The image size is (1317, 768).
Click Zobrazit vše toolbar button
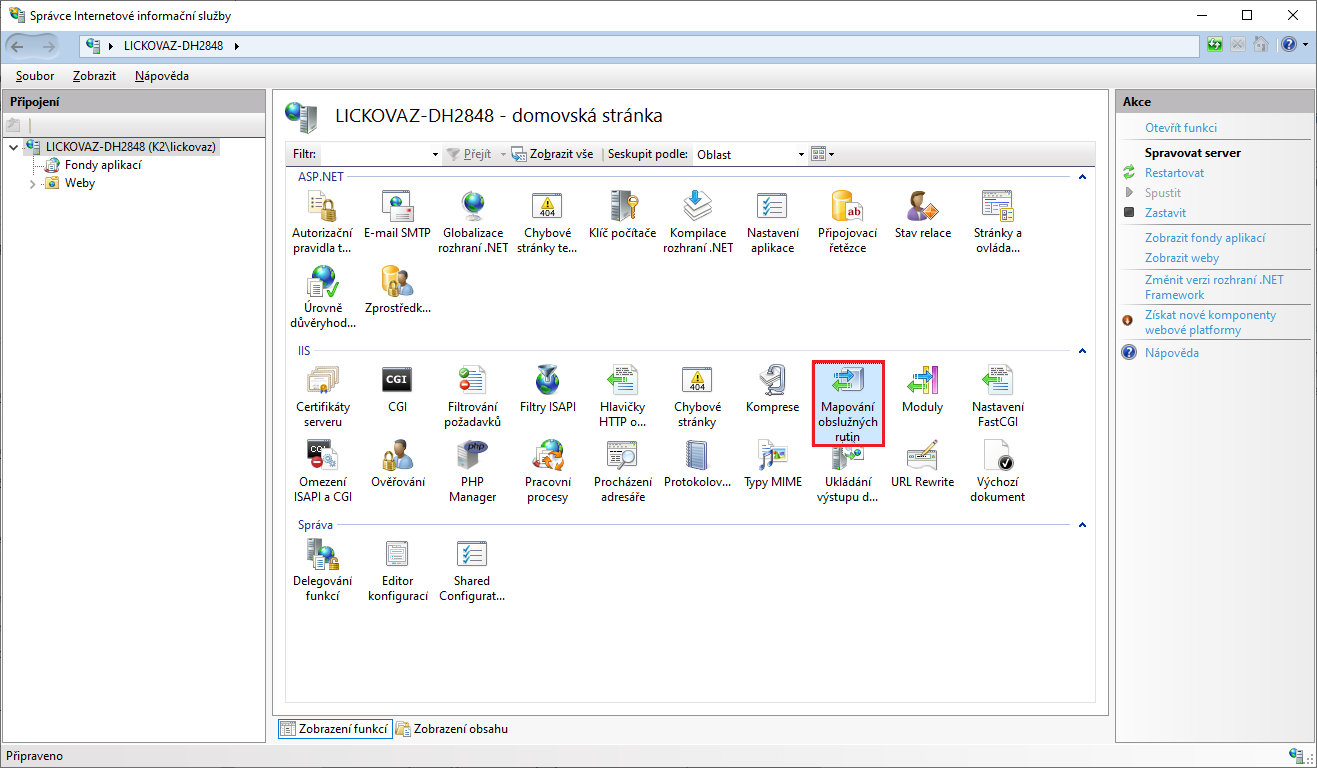click(552, 154)
